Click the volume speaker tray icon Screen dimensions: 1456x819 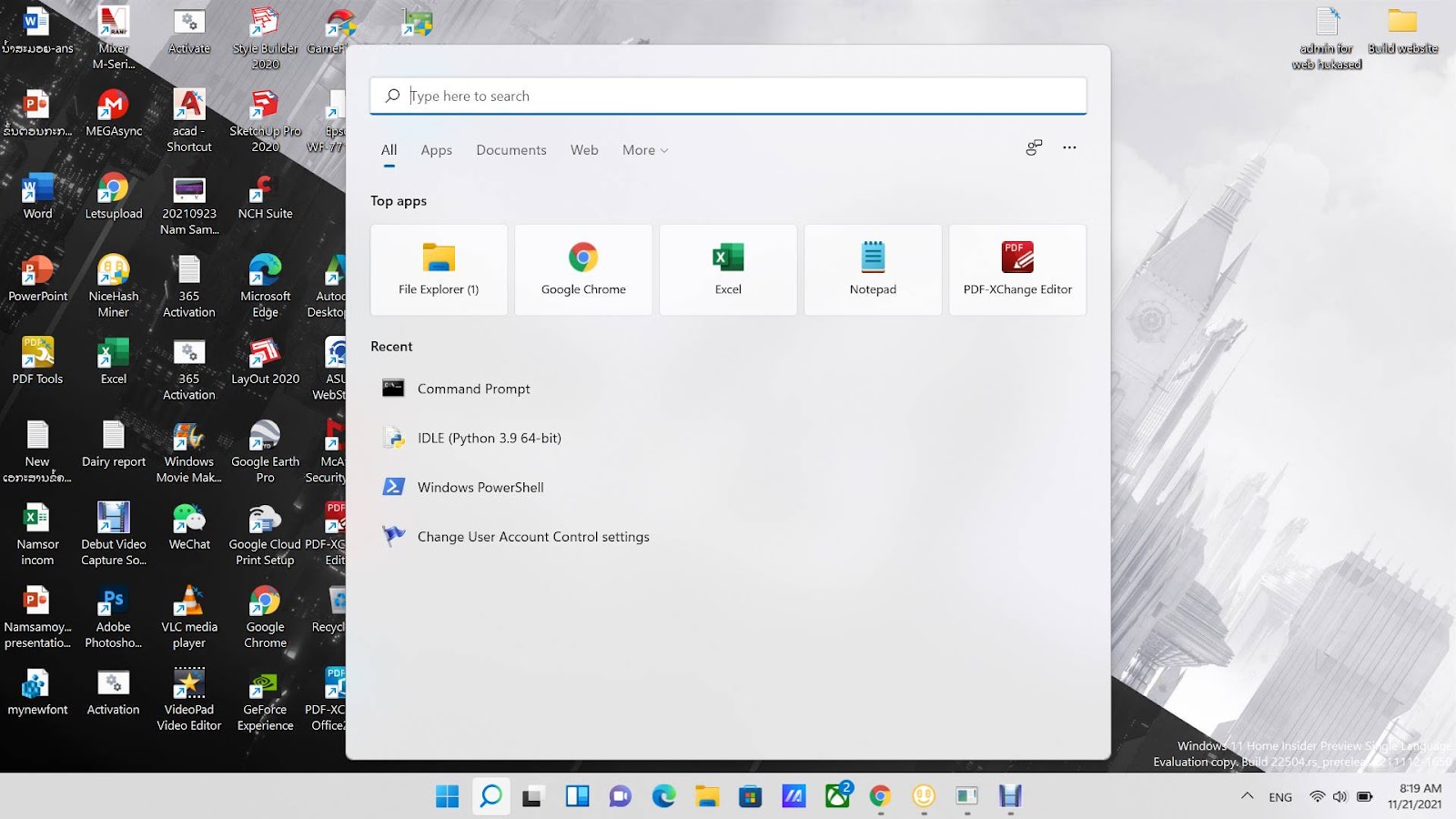[x=1340, y=796]
